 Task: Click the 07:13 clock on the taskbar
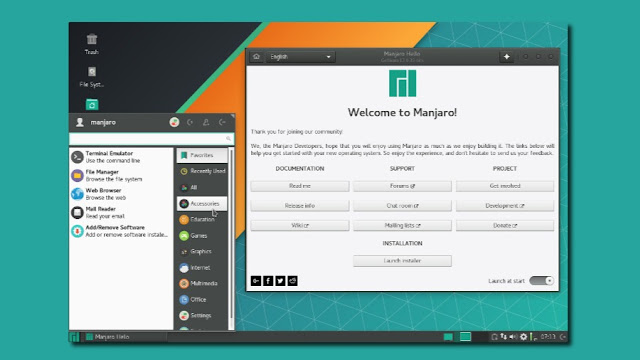coord(548,337)
